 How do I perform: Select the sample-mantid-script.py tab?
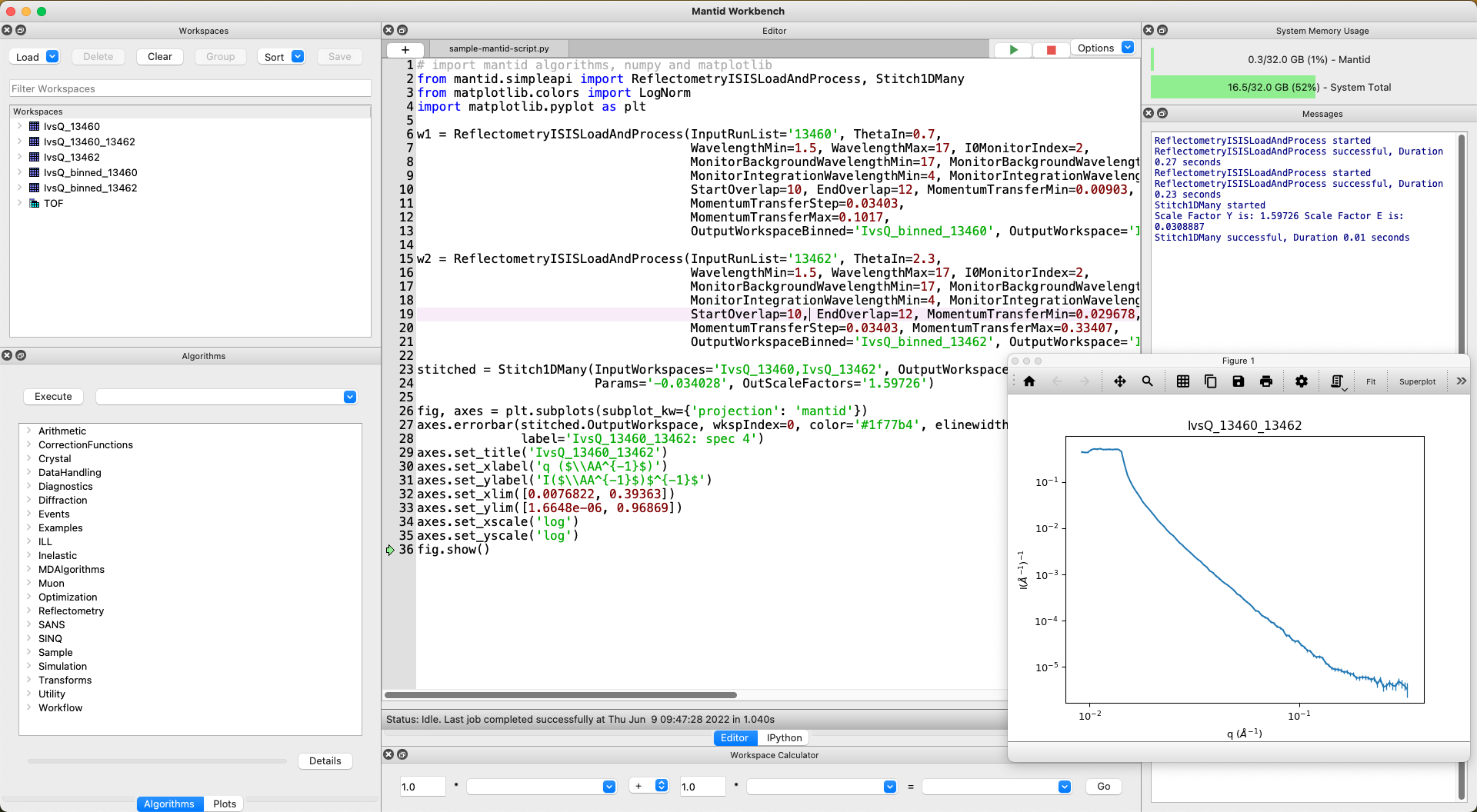tap(499, 48)
